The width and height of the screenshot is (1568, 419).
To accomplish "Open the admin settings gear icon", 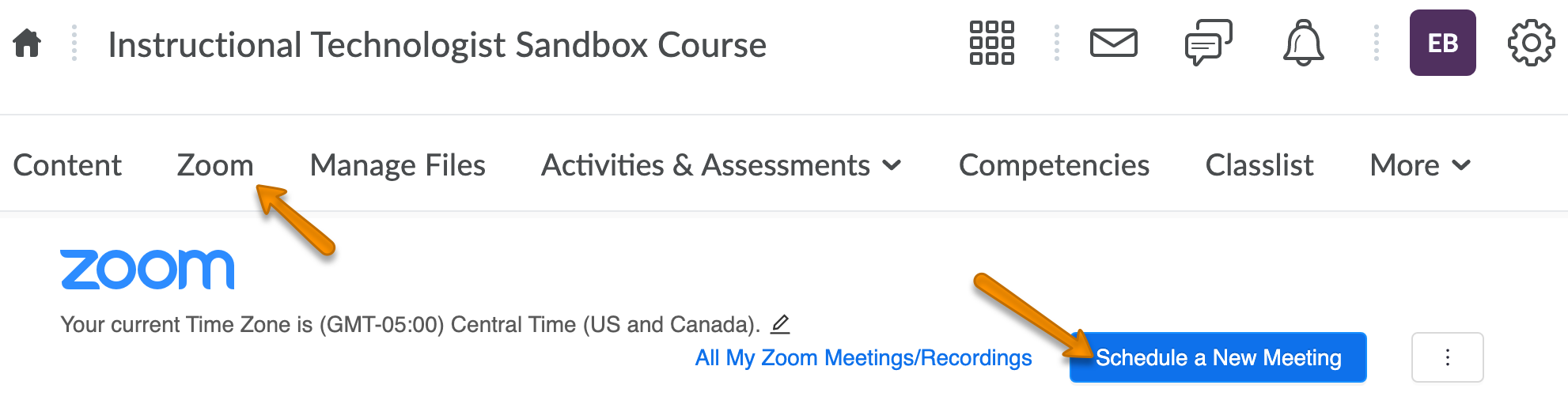I will coord(1531,43).
